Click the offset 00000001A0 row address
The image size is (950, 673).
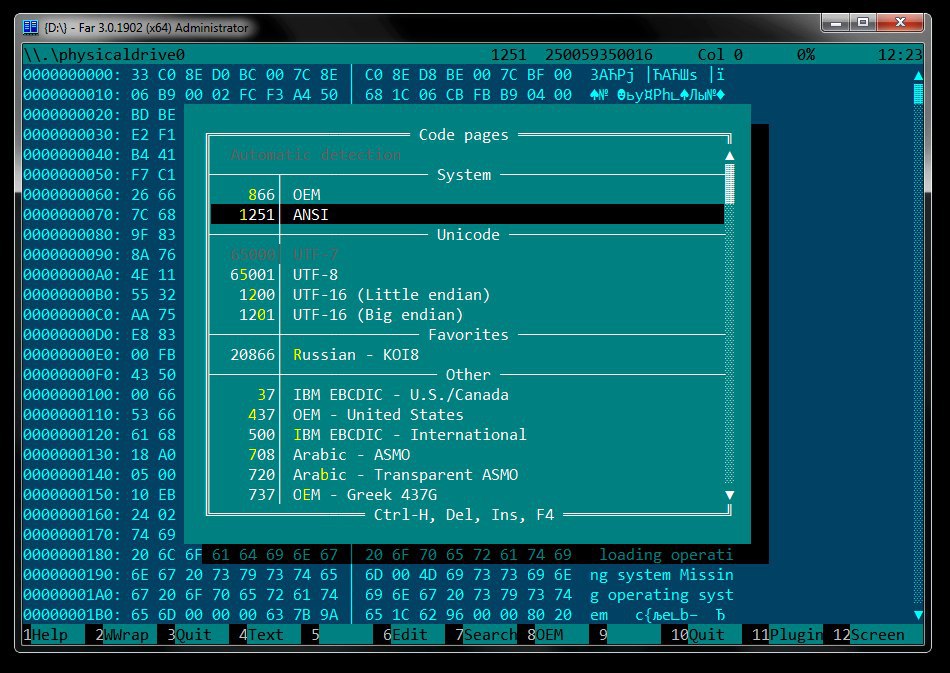pyautogui.click(x=72, y=594)
